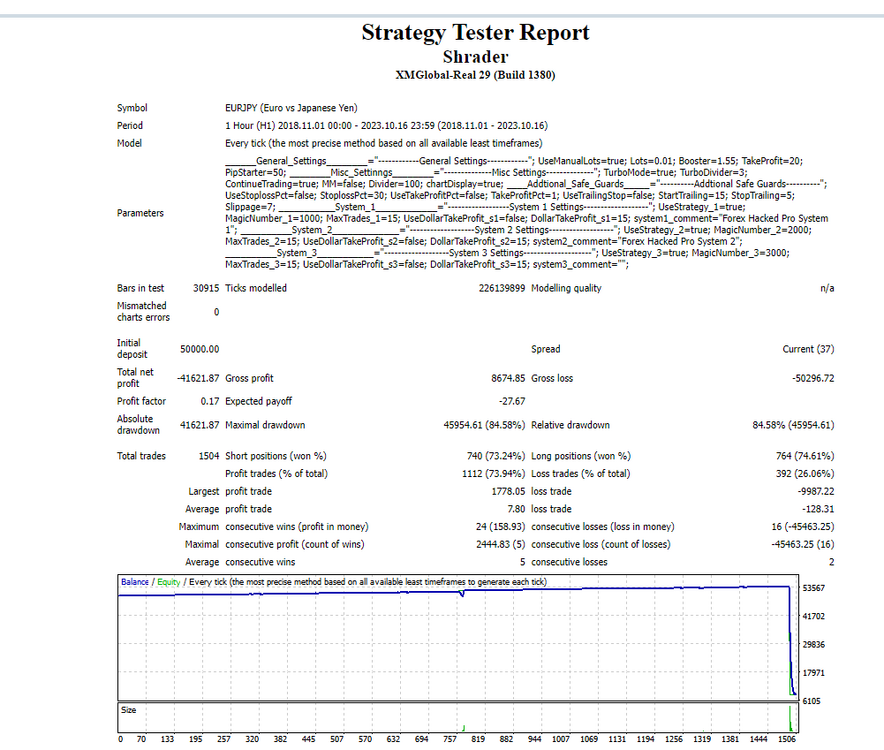Click the Ticks modelled label
This screenshot has width=884, height=750.
point(256,288)
